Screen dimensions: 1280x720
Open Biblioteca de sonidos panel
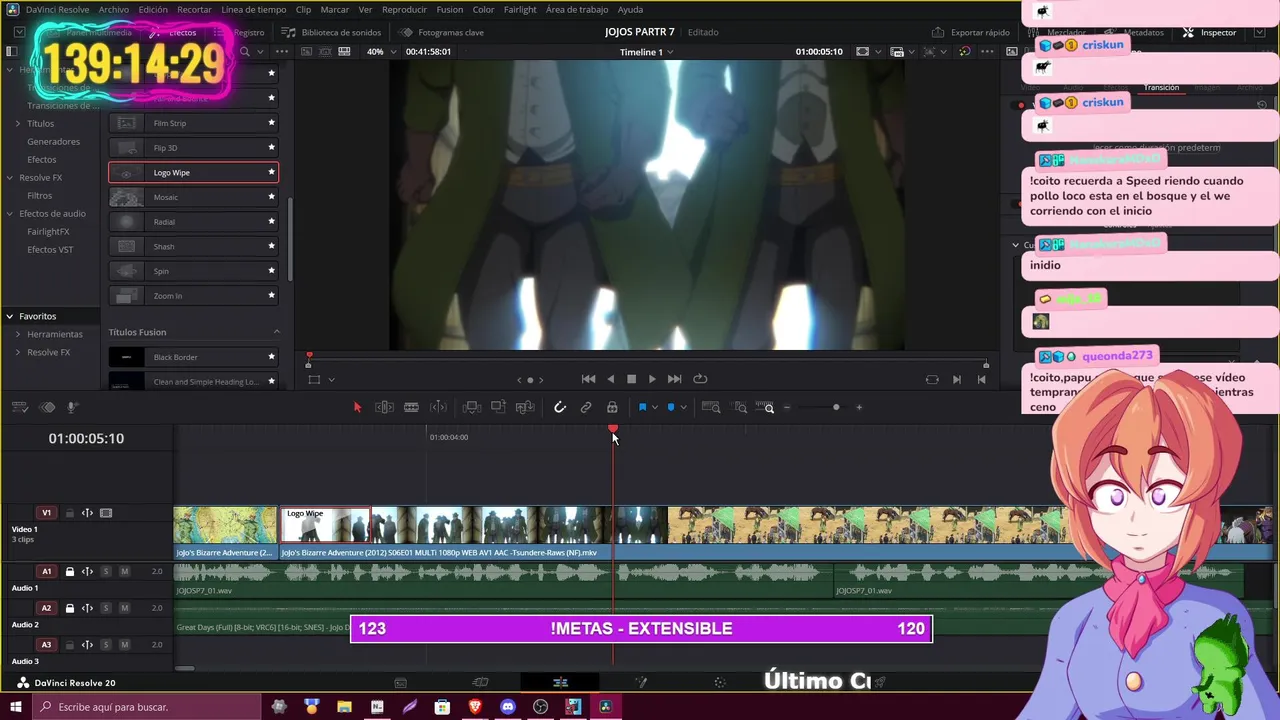[331, 32]
